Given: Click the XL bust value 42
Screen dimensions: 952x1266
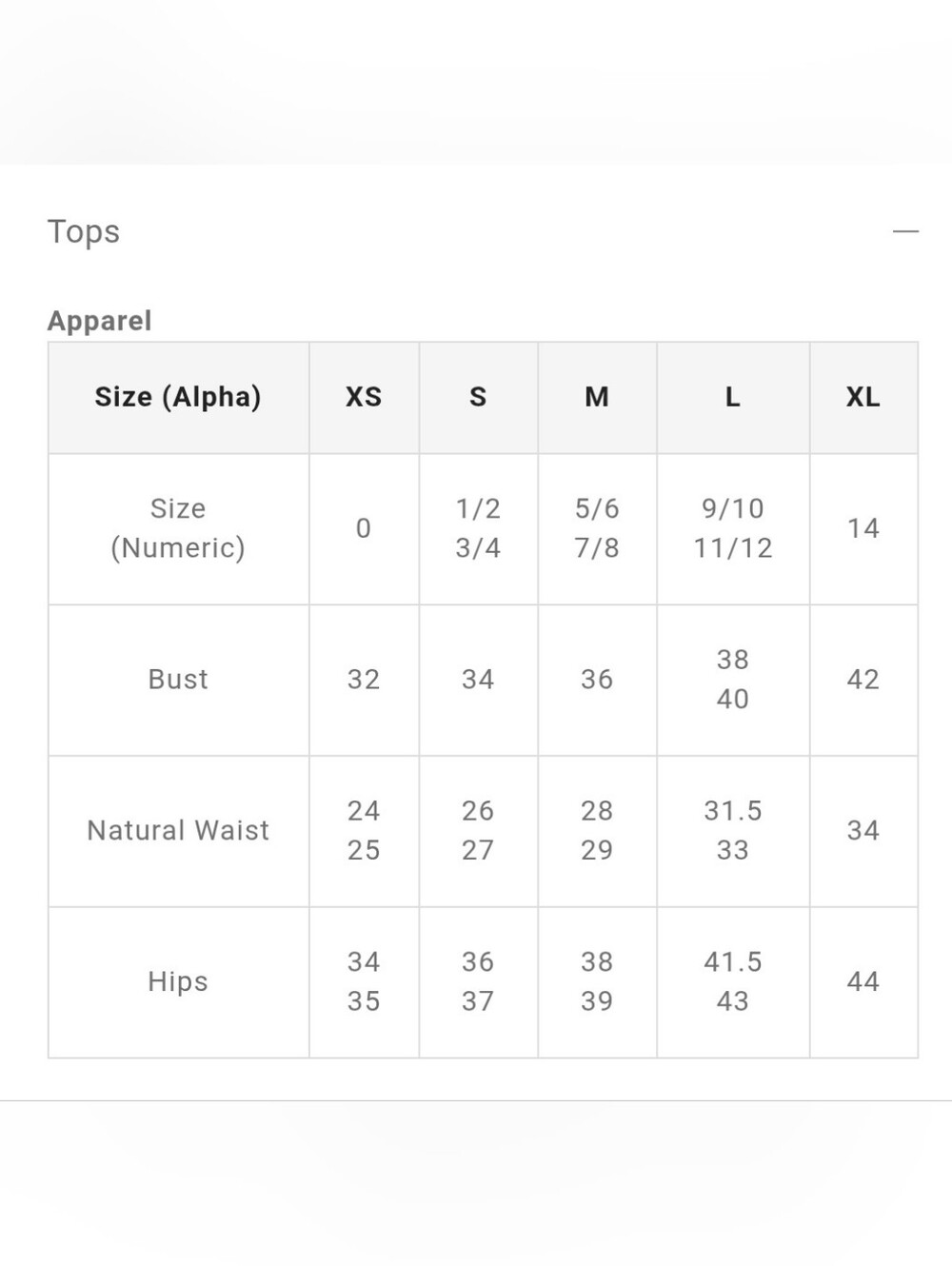Looking at the screenshot, I should pyautogui.click(x=863, y=680).
